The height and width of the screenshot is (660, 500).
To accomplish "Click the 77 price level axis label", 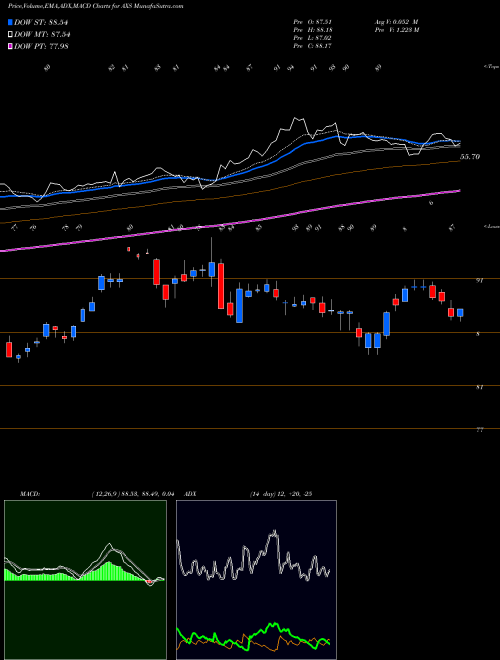I will 479,430.
